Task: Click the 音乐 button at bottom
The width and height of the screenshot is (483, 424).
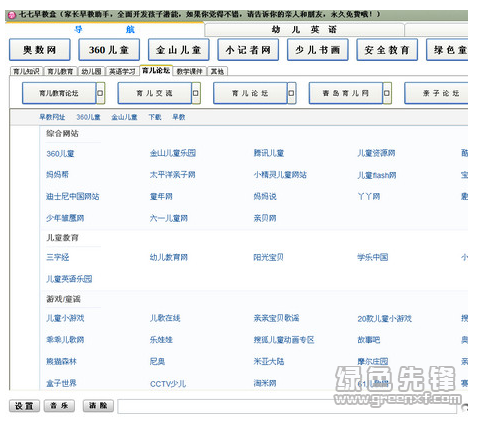Action: 59,406
